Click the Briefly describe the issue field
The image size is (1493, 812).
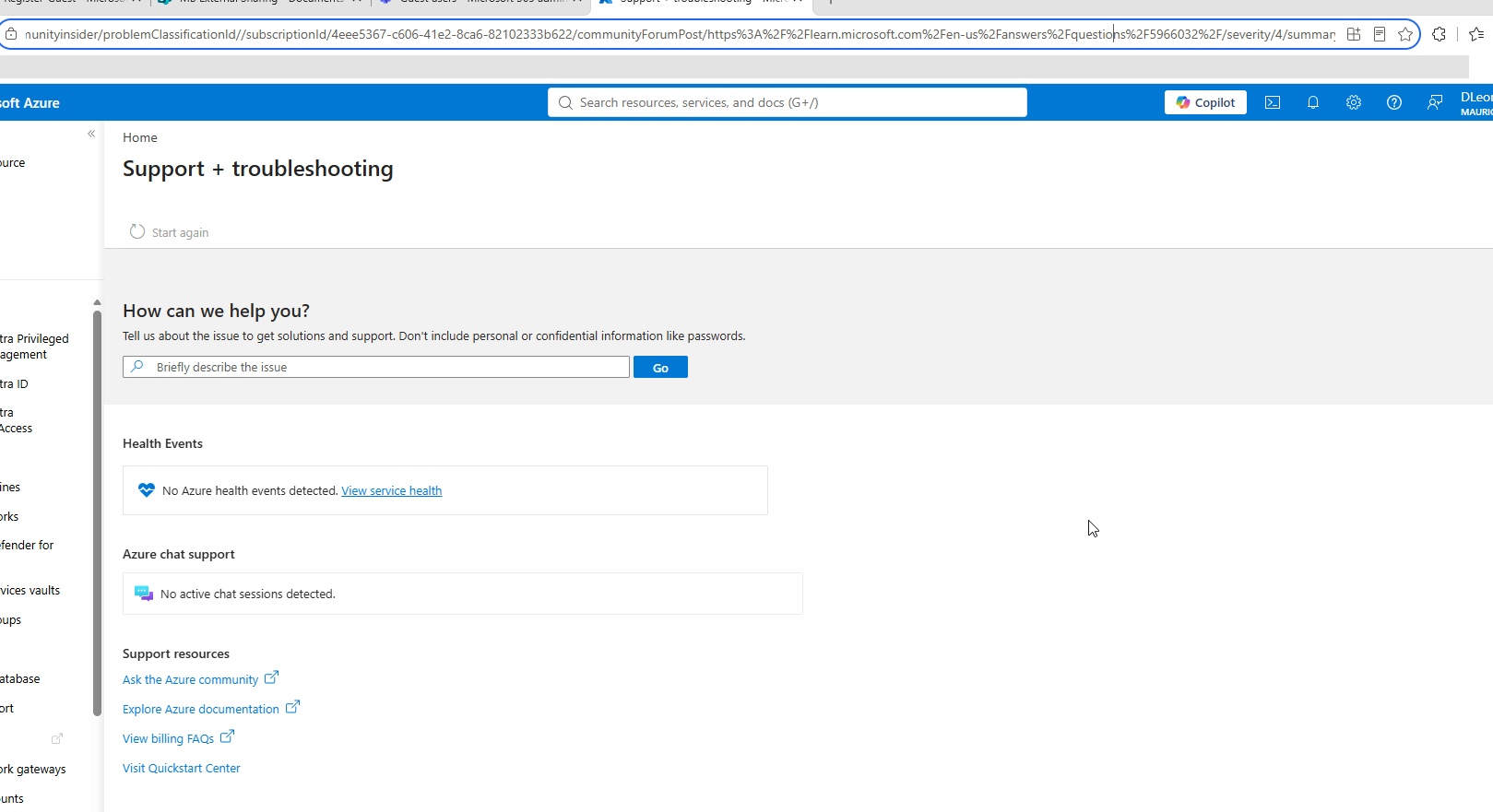click(376, 367)
